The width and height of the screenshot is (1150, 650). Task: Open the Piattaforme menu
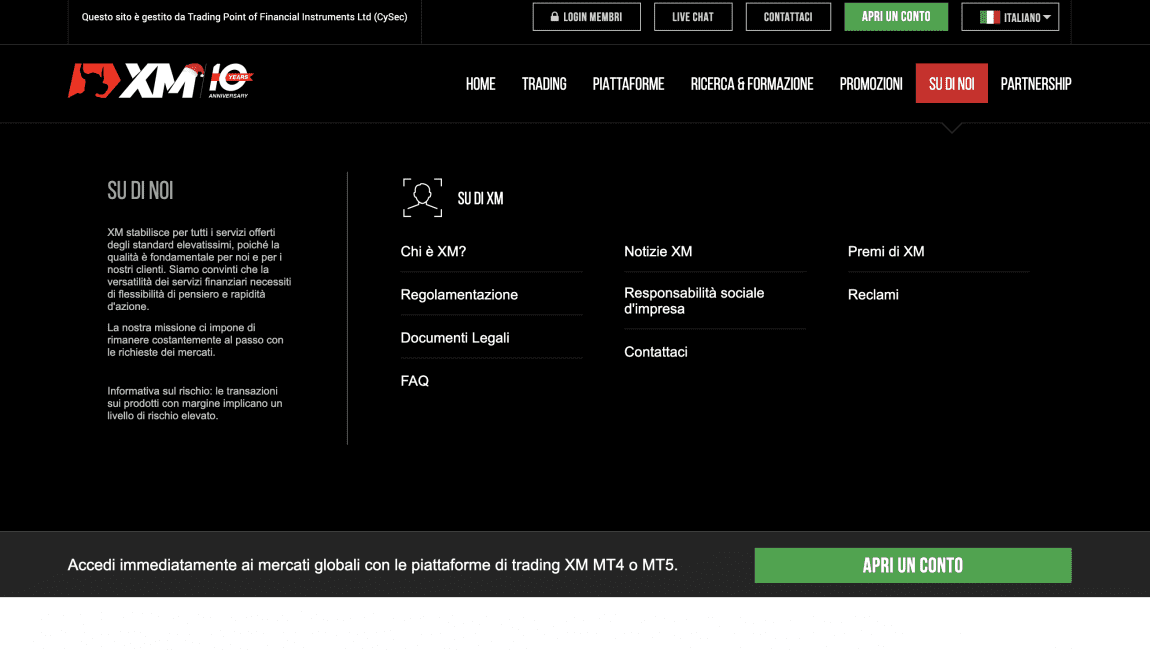point(628,84)
